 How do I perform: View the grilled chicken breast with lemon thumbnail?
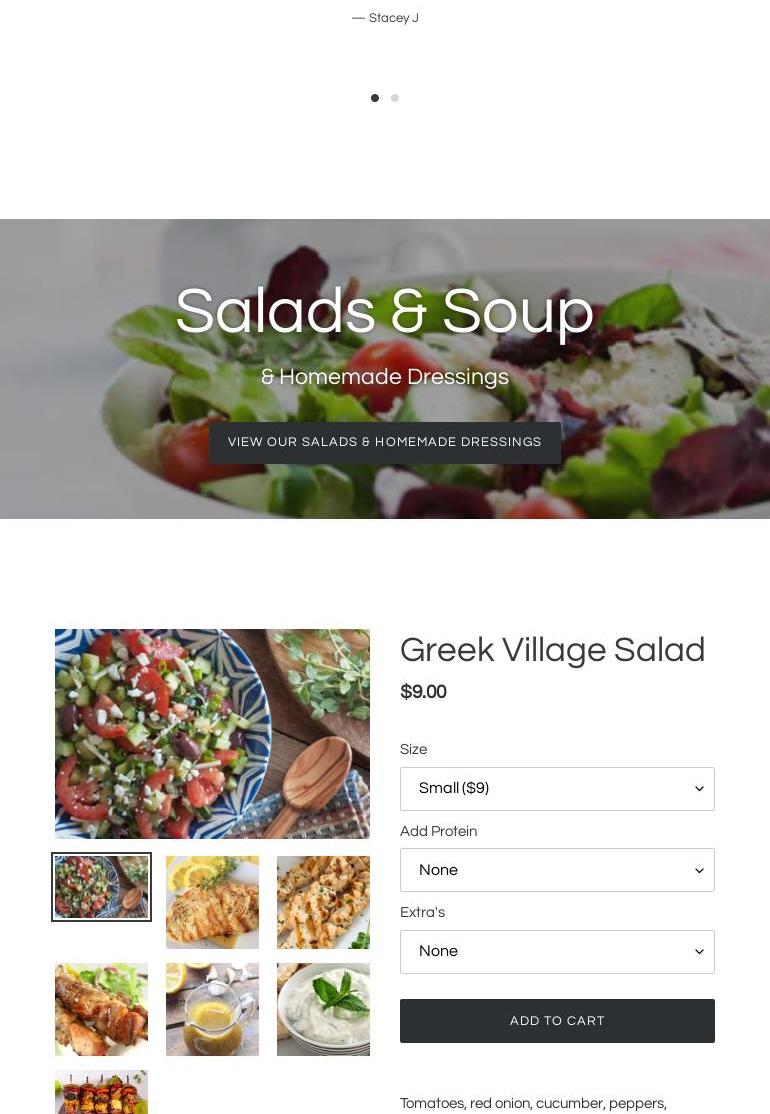click(x=212, y=902)
